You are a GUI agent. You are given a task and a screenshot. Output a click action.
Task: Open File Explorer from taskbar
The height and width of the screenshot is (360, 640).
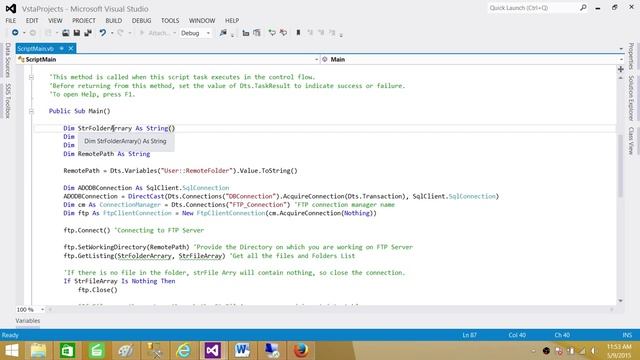(x=38, y=351)
